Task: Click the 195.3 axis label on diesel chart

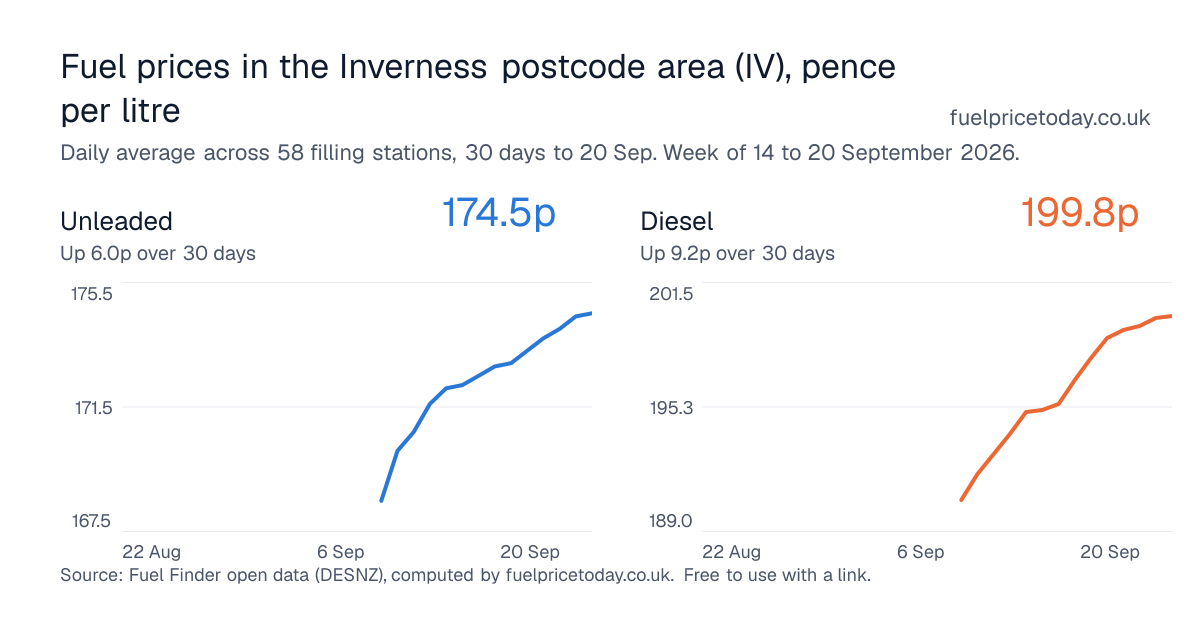Action: coord(672,408)
